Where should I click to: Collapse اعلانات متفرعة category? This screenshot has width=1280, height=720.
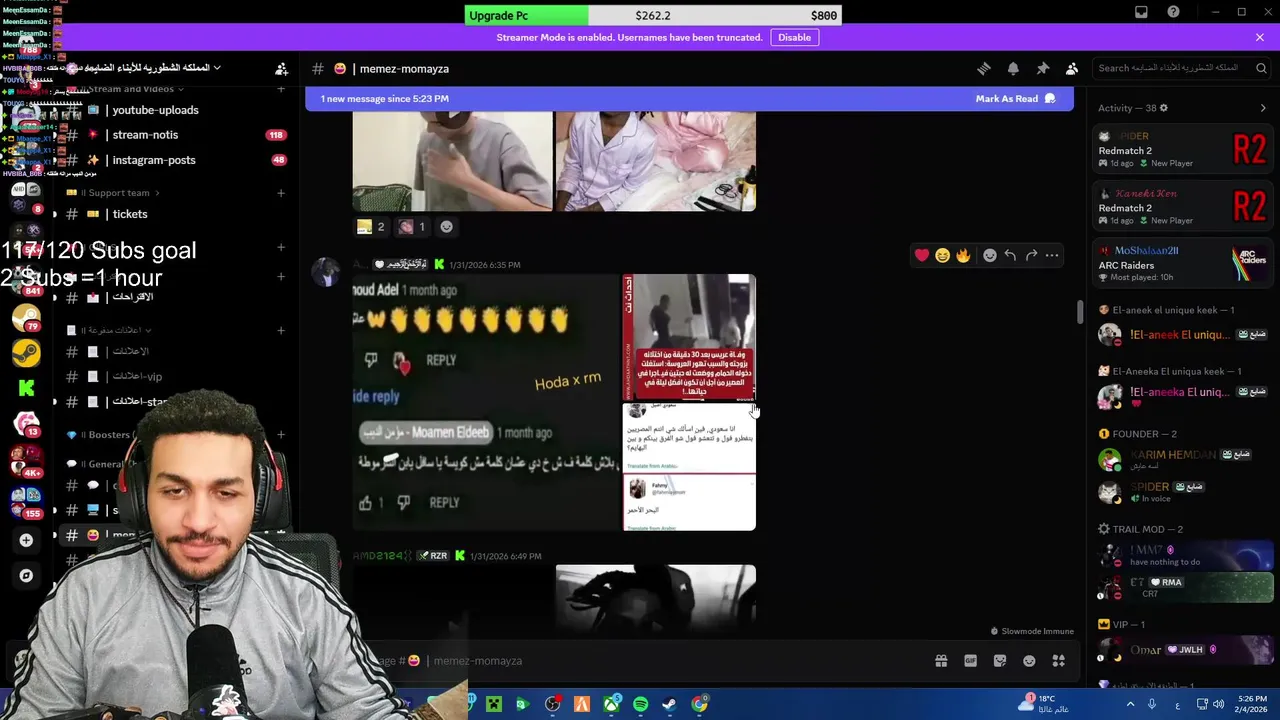110,330
